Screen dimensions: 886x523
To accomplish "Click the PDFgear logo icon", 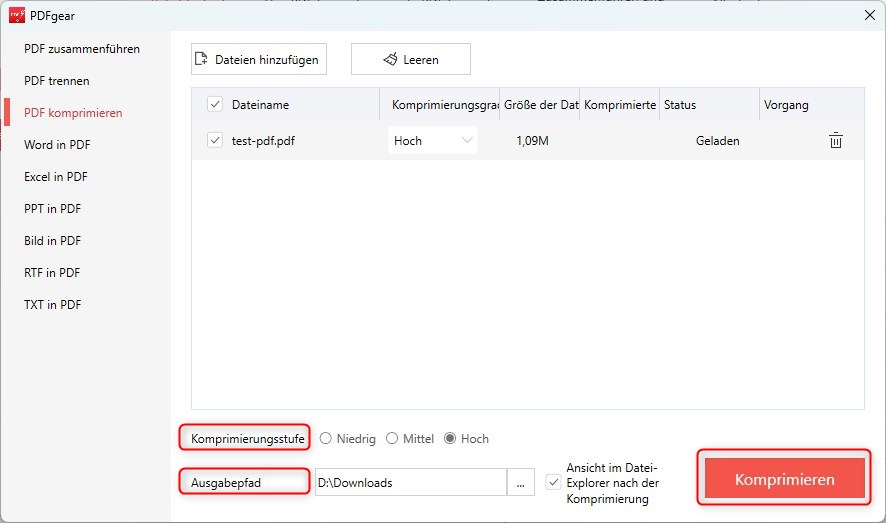I will pos(16,15).
